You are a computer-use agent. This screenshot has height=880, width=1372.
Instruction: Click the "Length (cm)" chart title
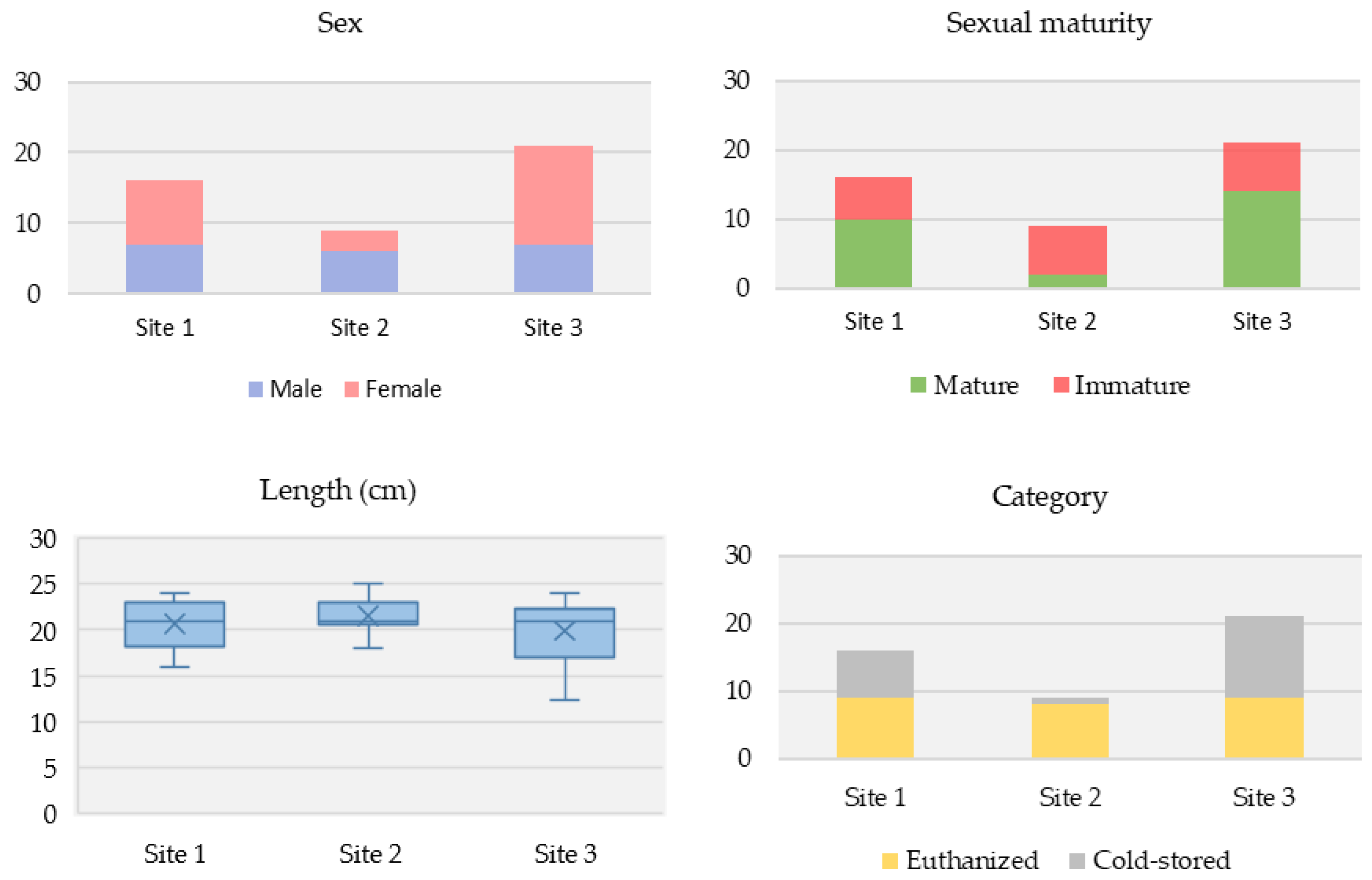pyautogui.click(x=338, y=490)
